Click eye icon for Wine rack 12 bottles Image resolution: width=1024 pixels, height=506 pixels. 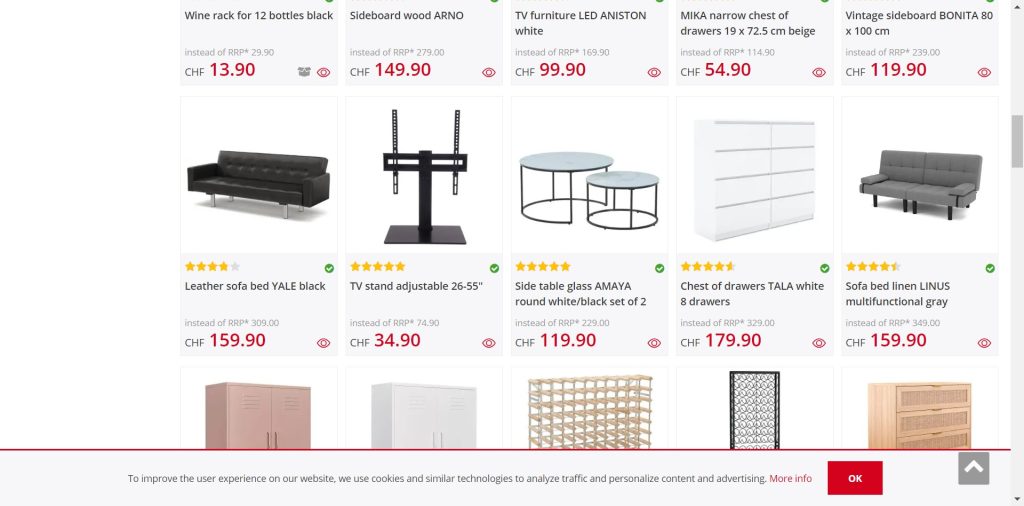[x=323, y=72]
